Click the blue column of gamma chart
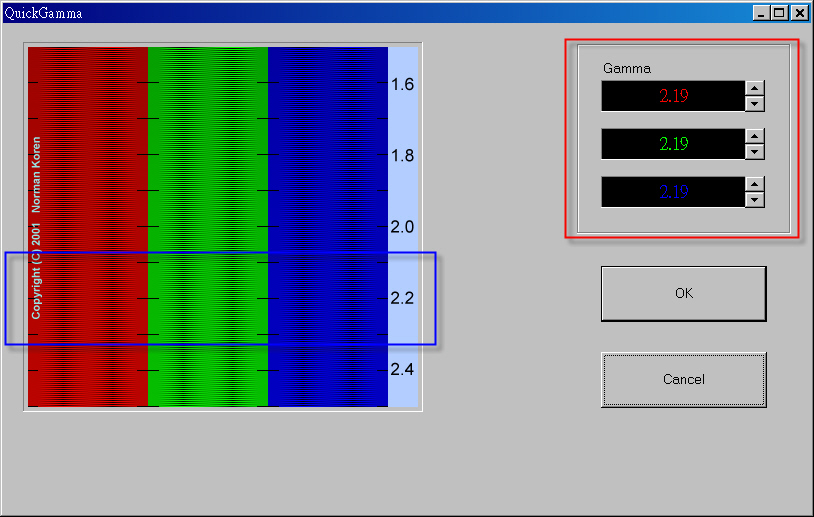 tap(328, 227)
